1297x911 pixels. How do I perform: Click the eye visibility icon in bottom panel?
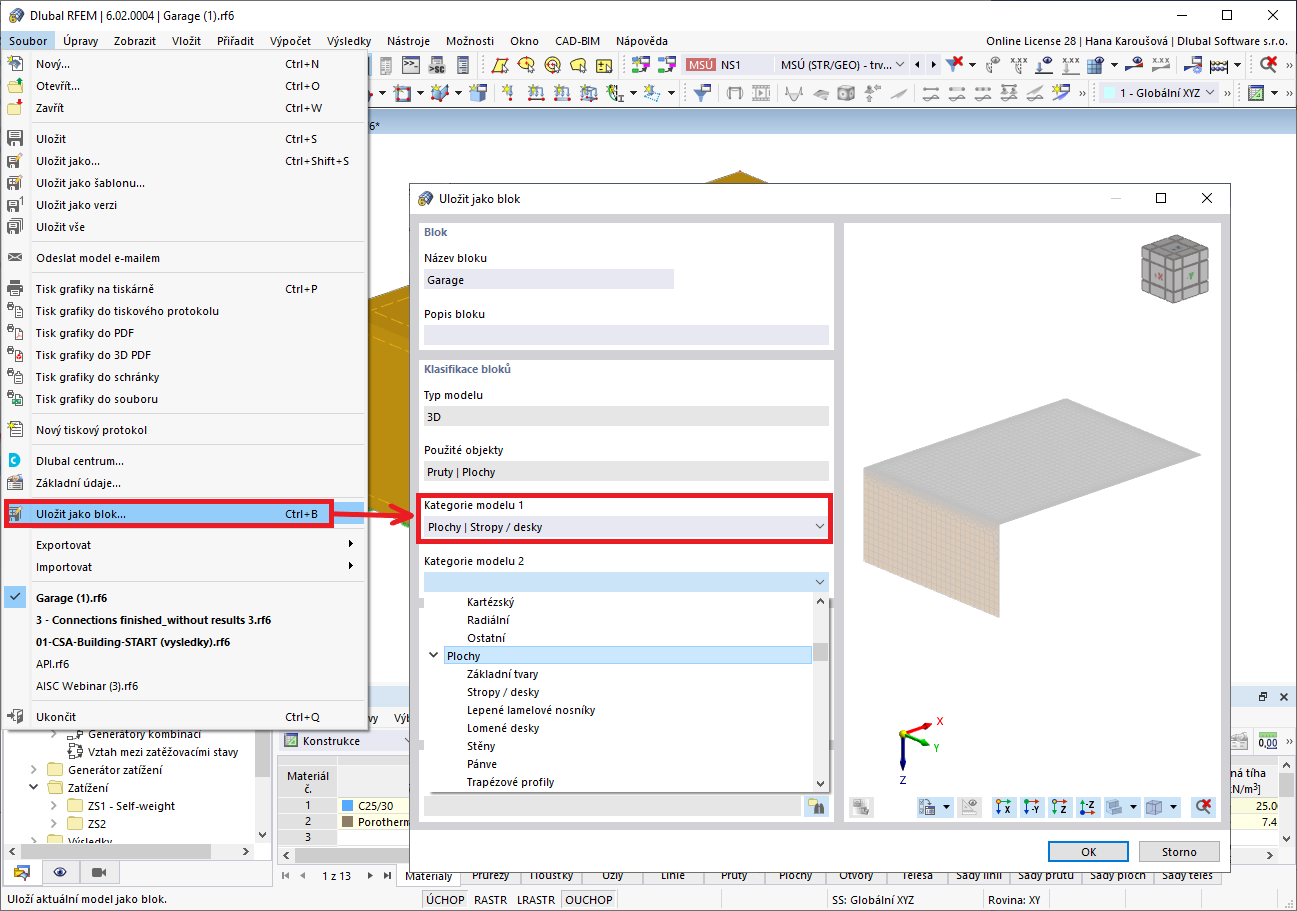tap(61, 873)
